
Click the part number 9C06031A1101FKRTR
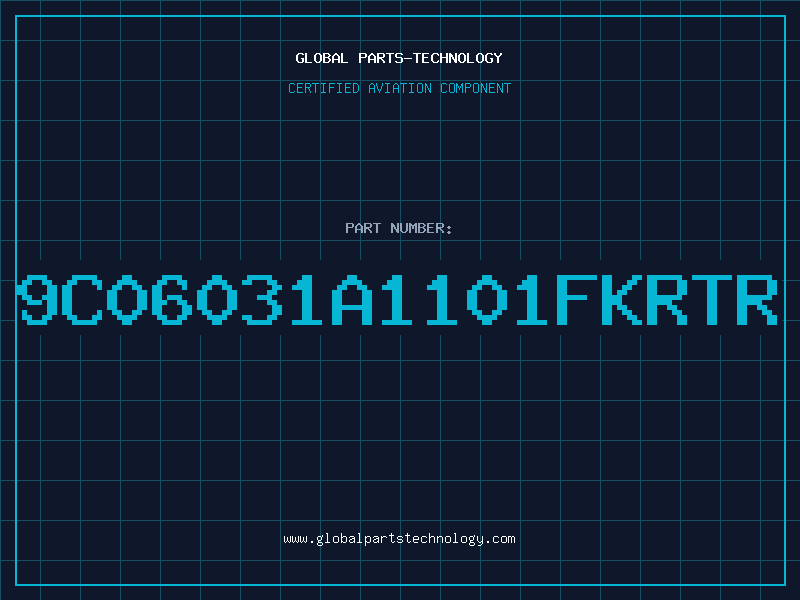[397, 299]
